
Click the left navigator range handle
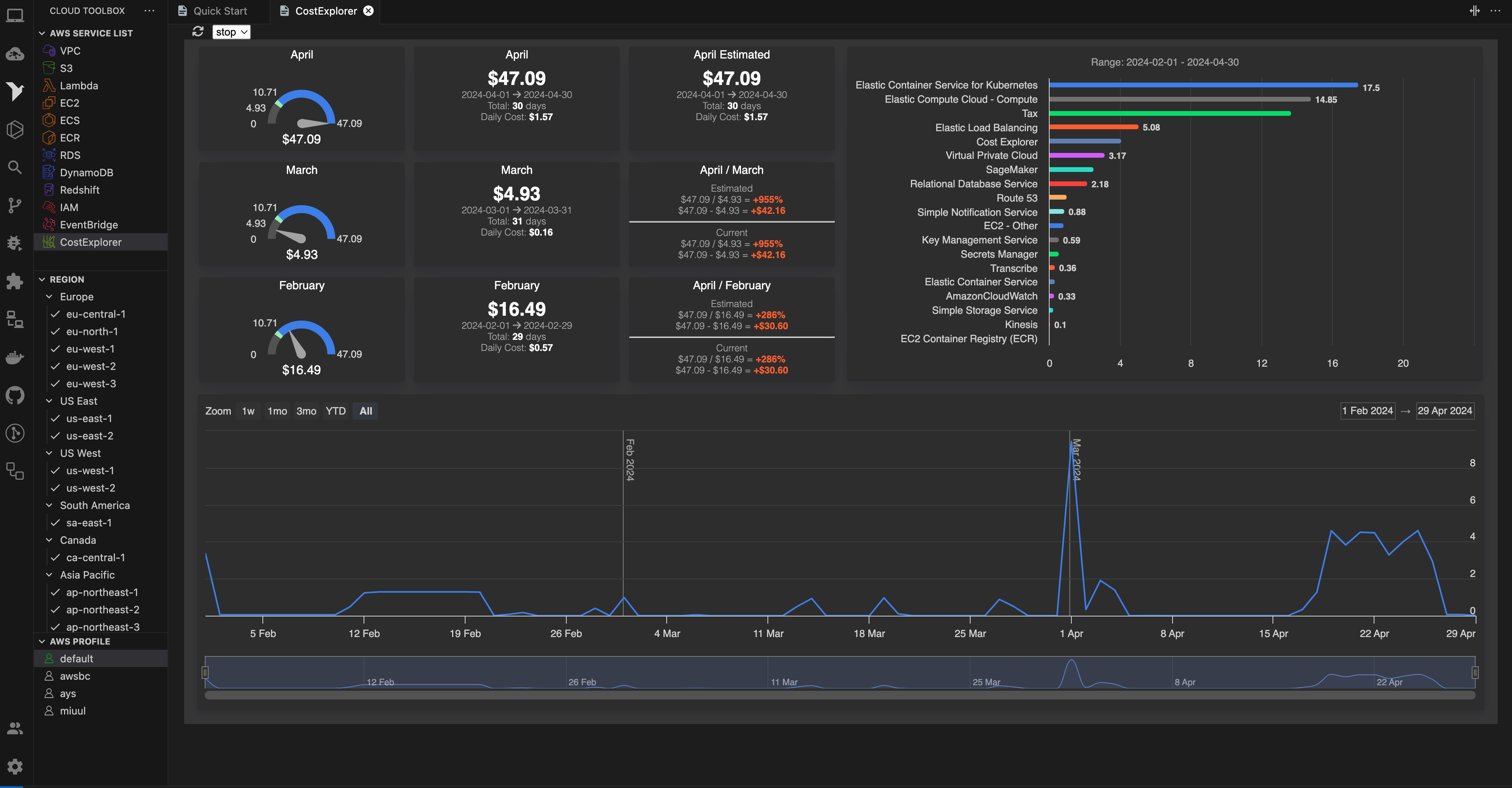(x=205, y=673)
